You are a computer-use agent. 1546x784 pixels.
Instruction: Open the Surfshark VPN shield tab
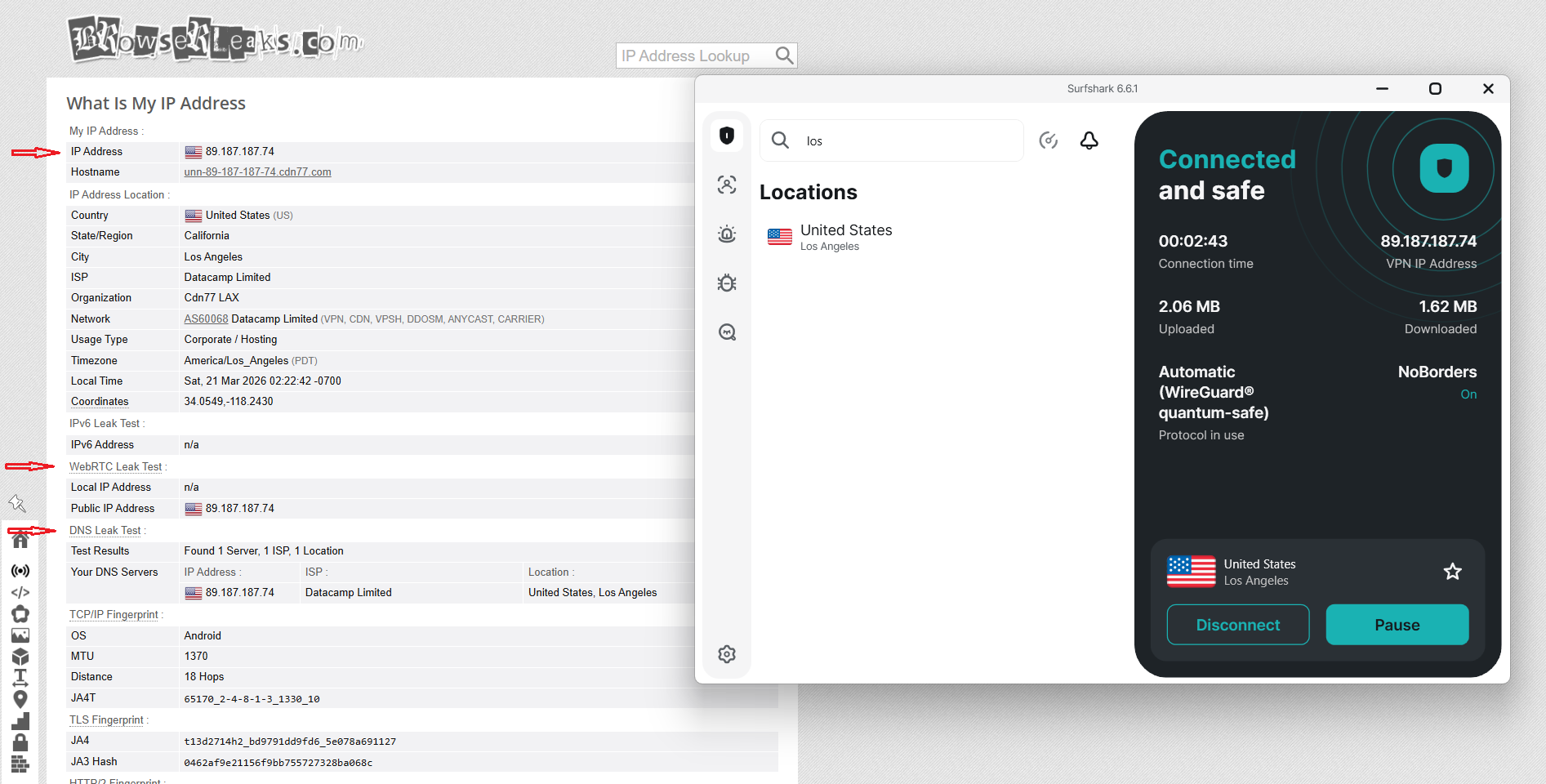point(727,136)
